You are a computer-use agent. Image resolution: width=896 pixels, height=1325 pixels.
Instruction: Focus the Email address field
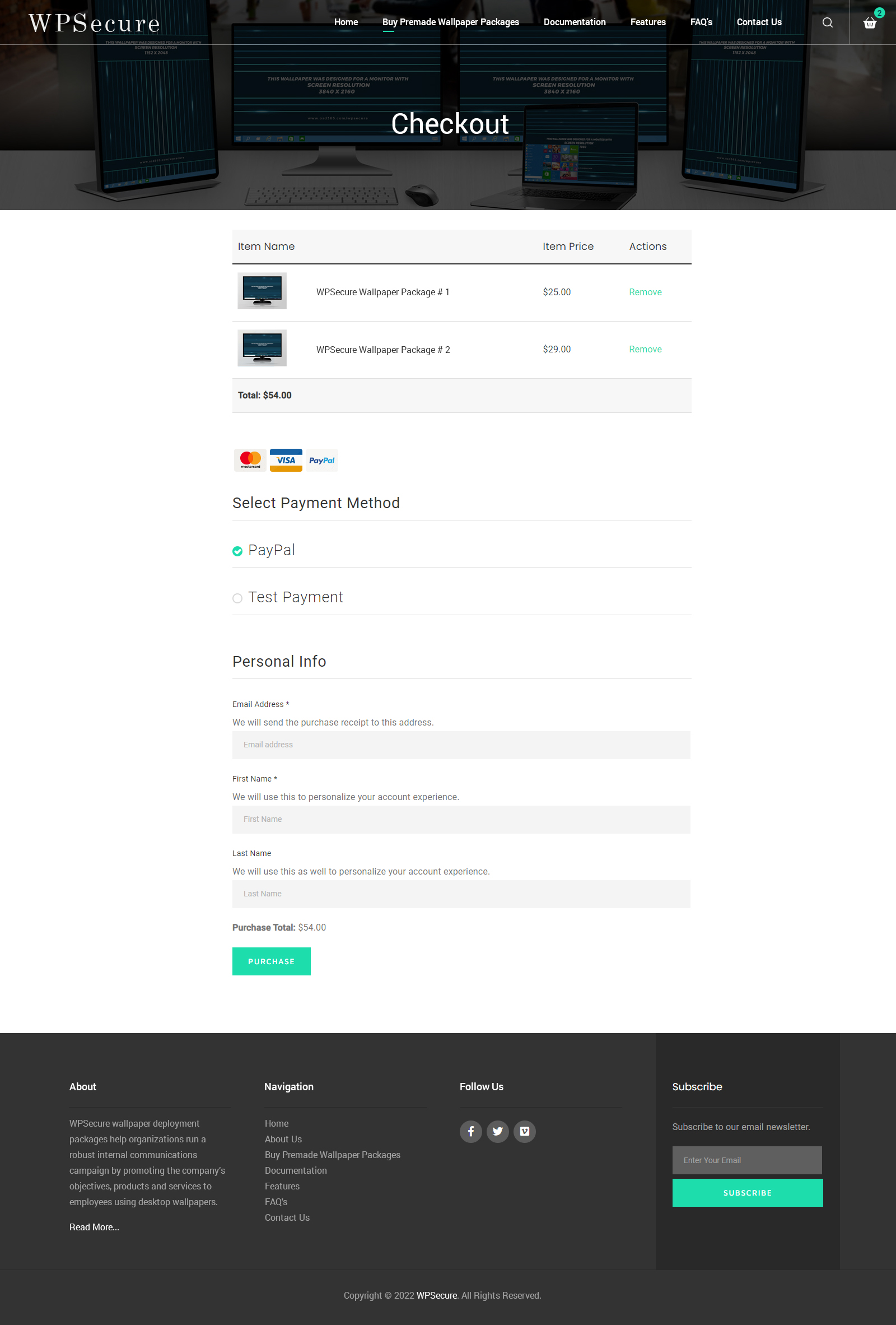(x=461, y=745)
